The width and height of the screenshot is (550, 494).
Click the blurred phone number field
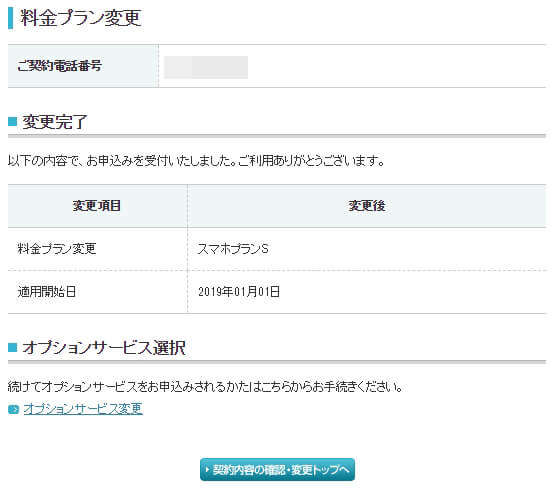click(206, 67)
